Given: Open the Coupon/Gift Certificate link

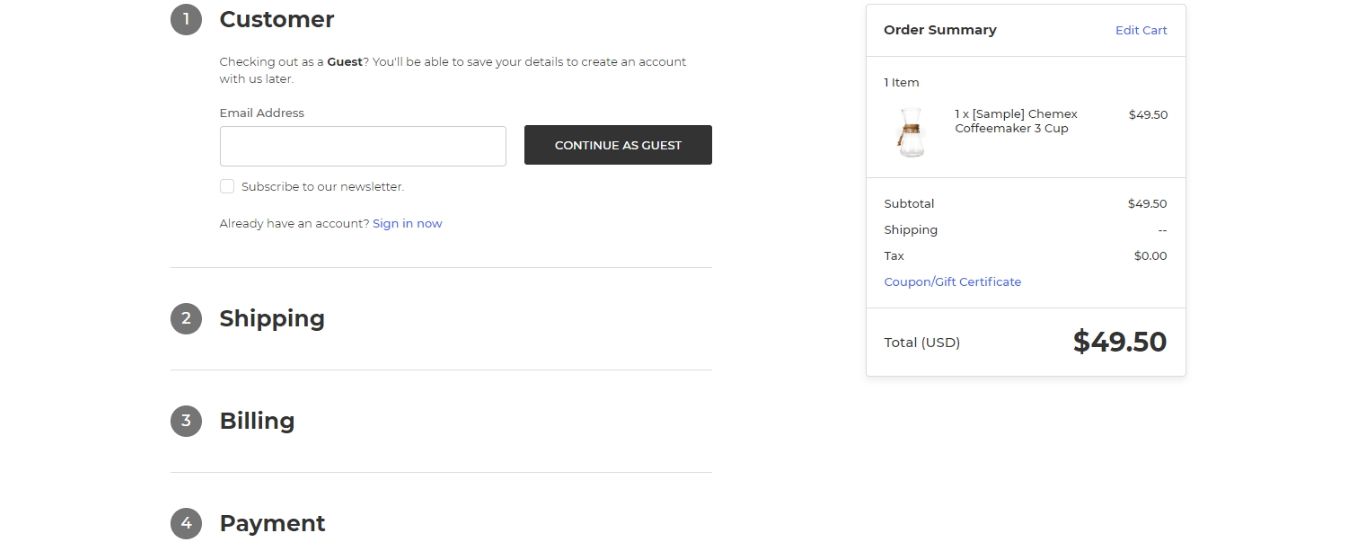Looking at the screenshot, I should tap(952, 282).
